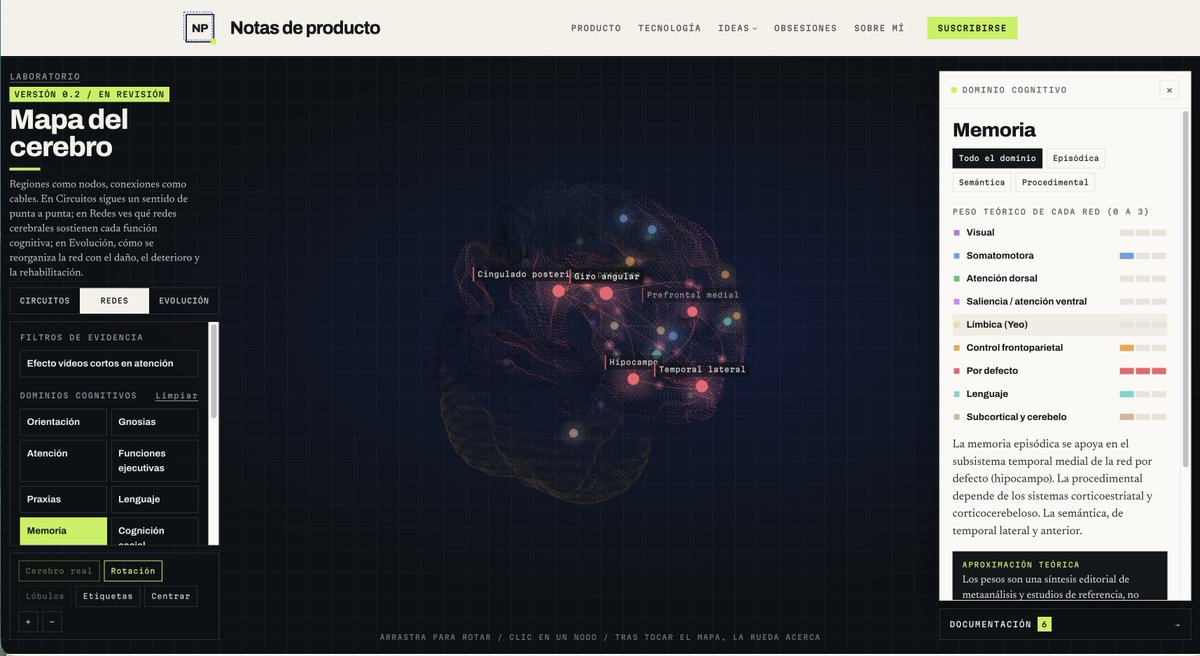Select the Gnosias cognitive domain
Screen dimensions: 1200x656
tap(154, 422)
